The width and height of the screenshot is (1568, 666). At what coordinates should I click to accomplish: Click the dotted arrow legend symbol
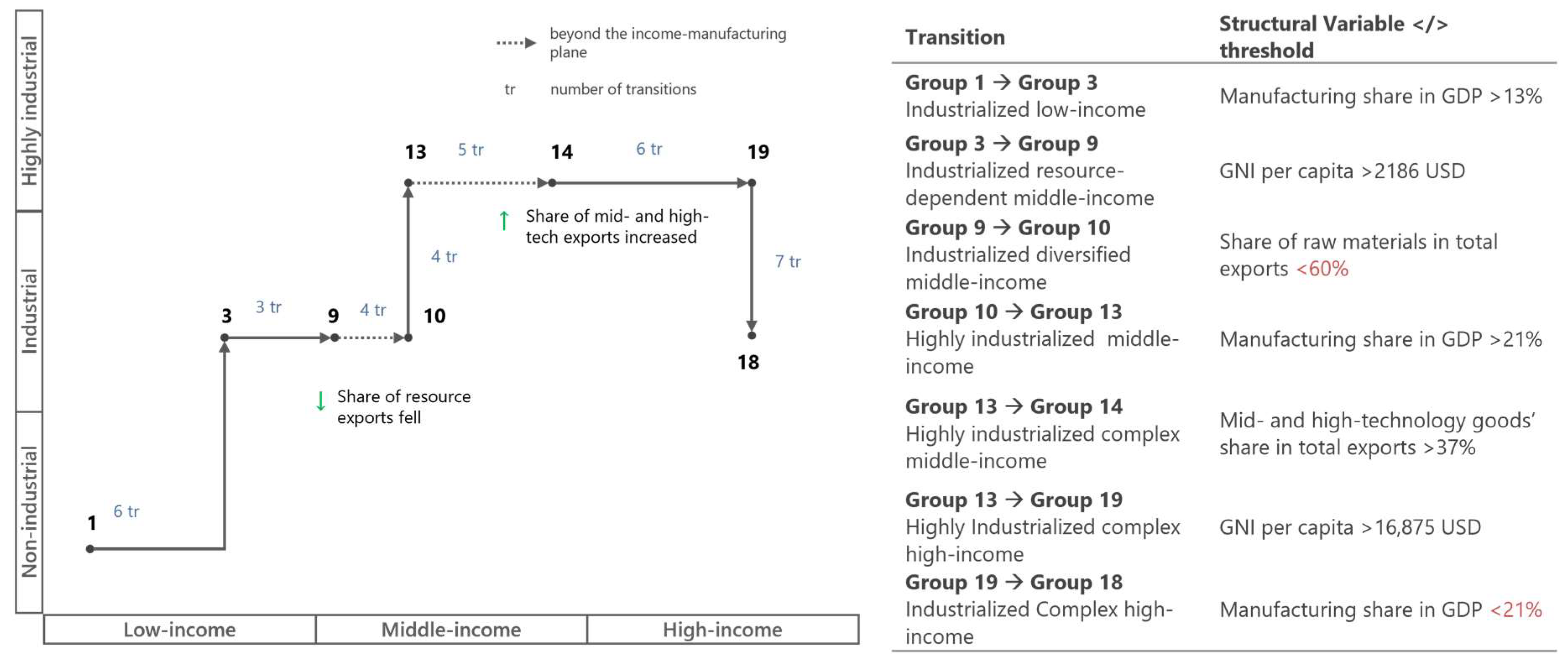(516, 43)
